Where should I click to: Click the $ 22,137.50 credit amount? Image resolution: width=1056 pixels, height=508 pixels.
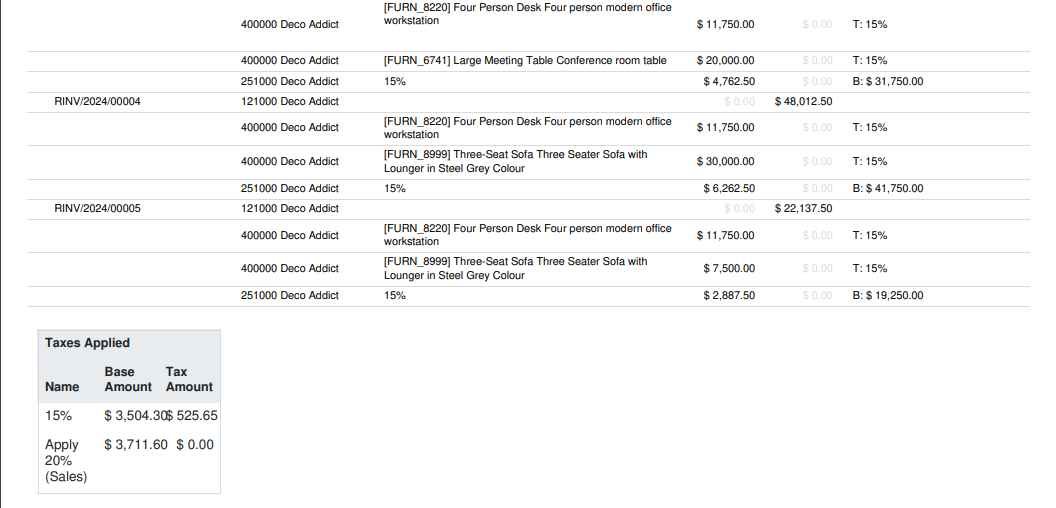click(x=803, y=209)
